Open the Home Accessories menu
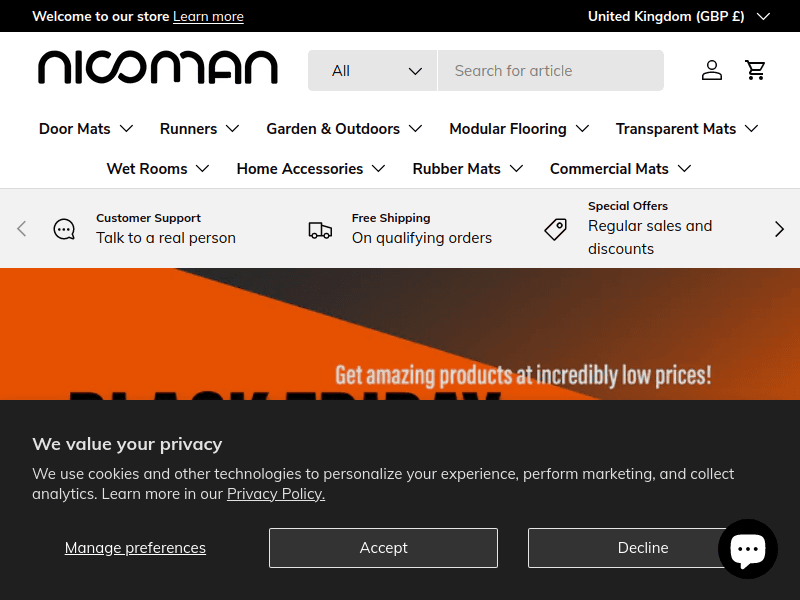Image resolution: width=800 pixels, height=600 pixels. [x=311, y=168]
